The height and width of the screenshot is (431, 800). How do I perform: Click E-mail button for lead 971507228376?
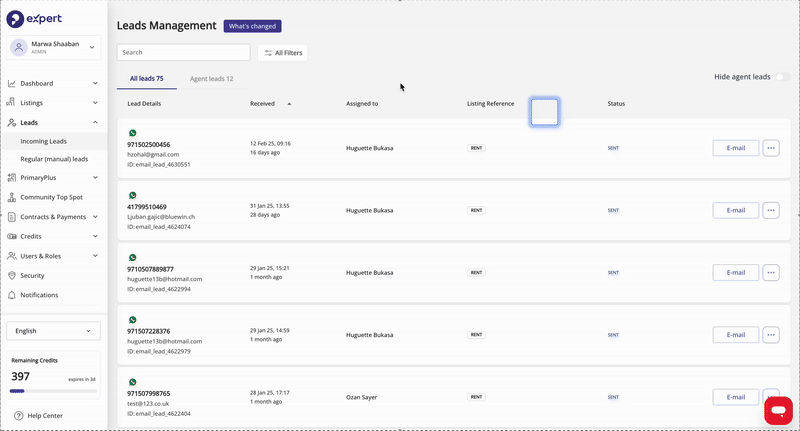[736, 335]
